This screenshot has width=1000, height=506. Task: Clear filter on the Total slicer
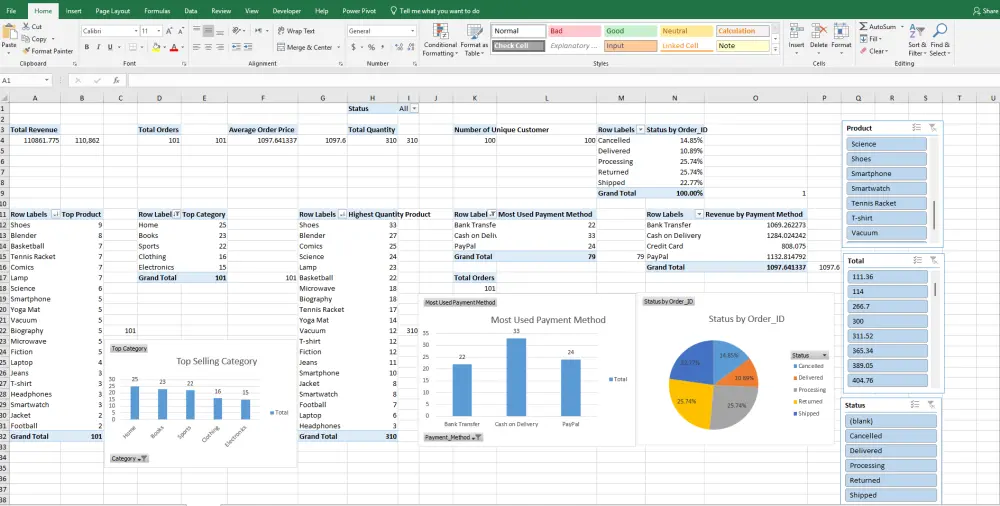tap(932, 260)
